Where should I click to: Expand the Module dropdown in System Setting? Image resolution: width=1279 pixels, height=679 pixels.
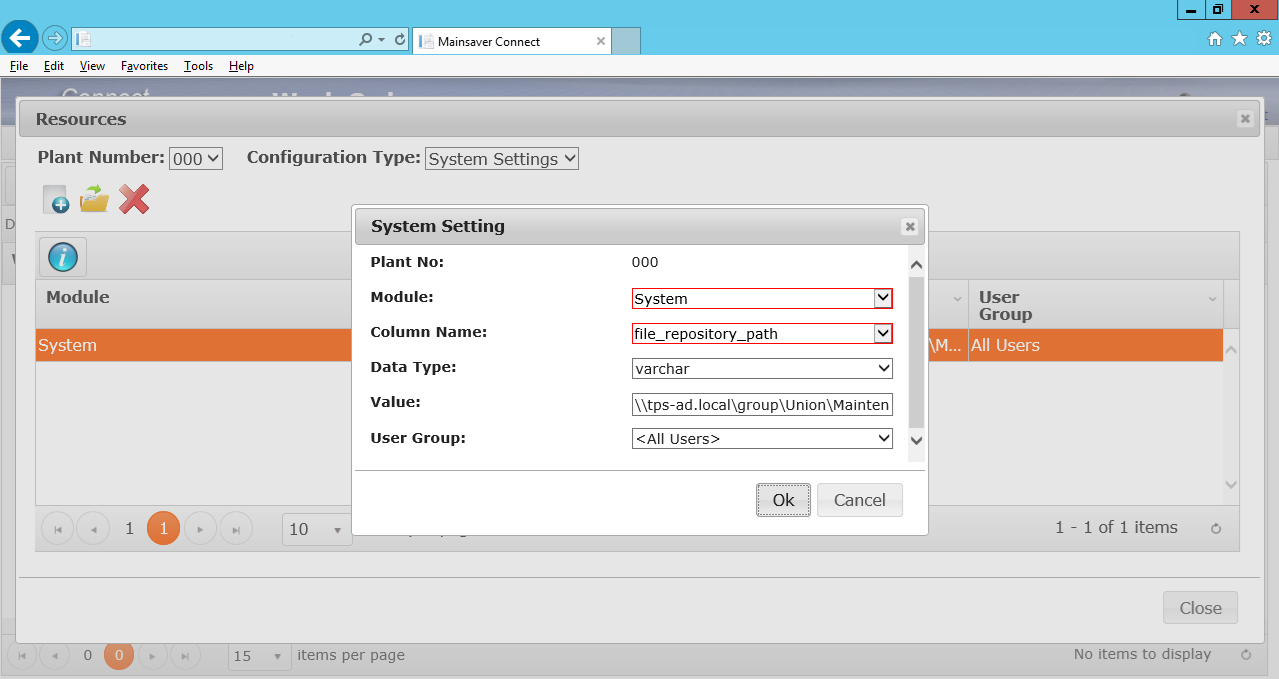[x=882, y=298]
